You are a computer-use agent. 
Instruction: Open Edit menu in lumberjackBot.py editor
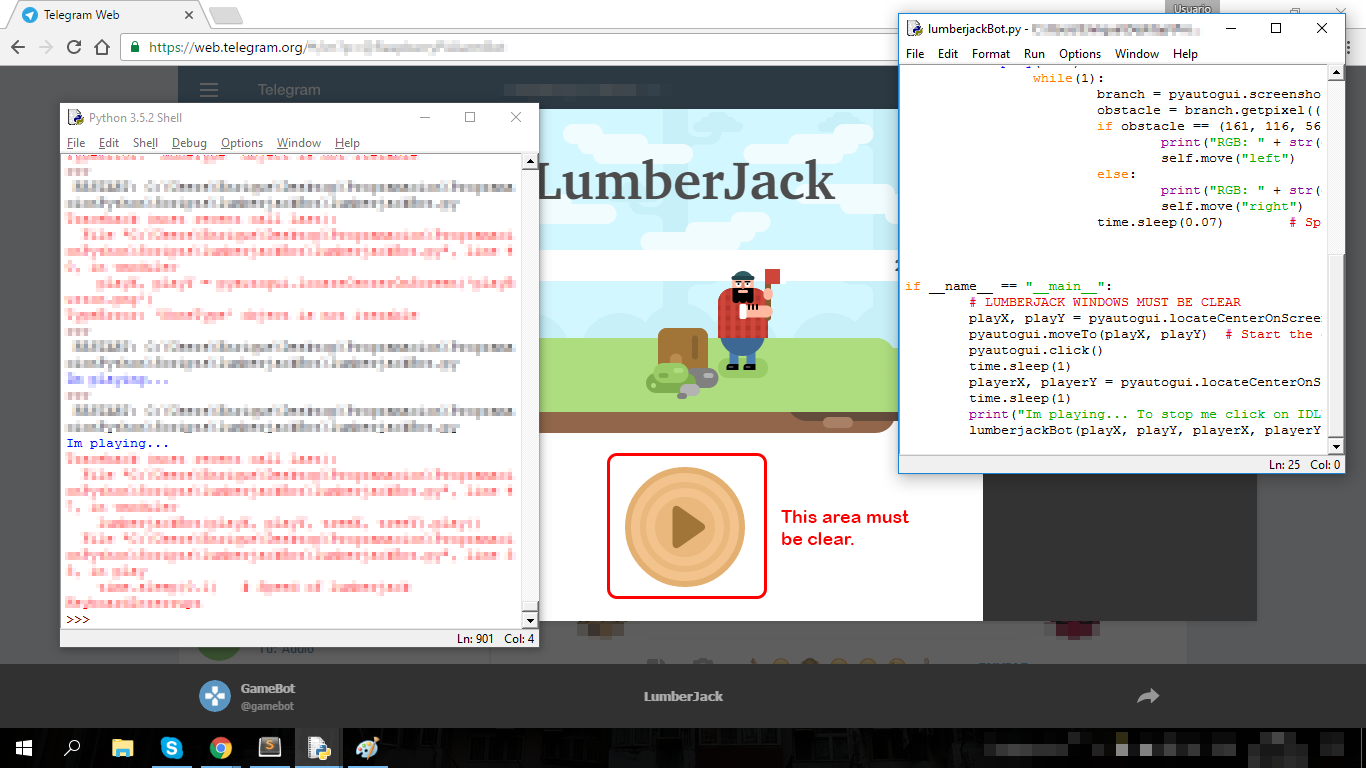948,54
